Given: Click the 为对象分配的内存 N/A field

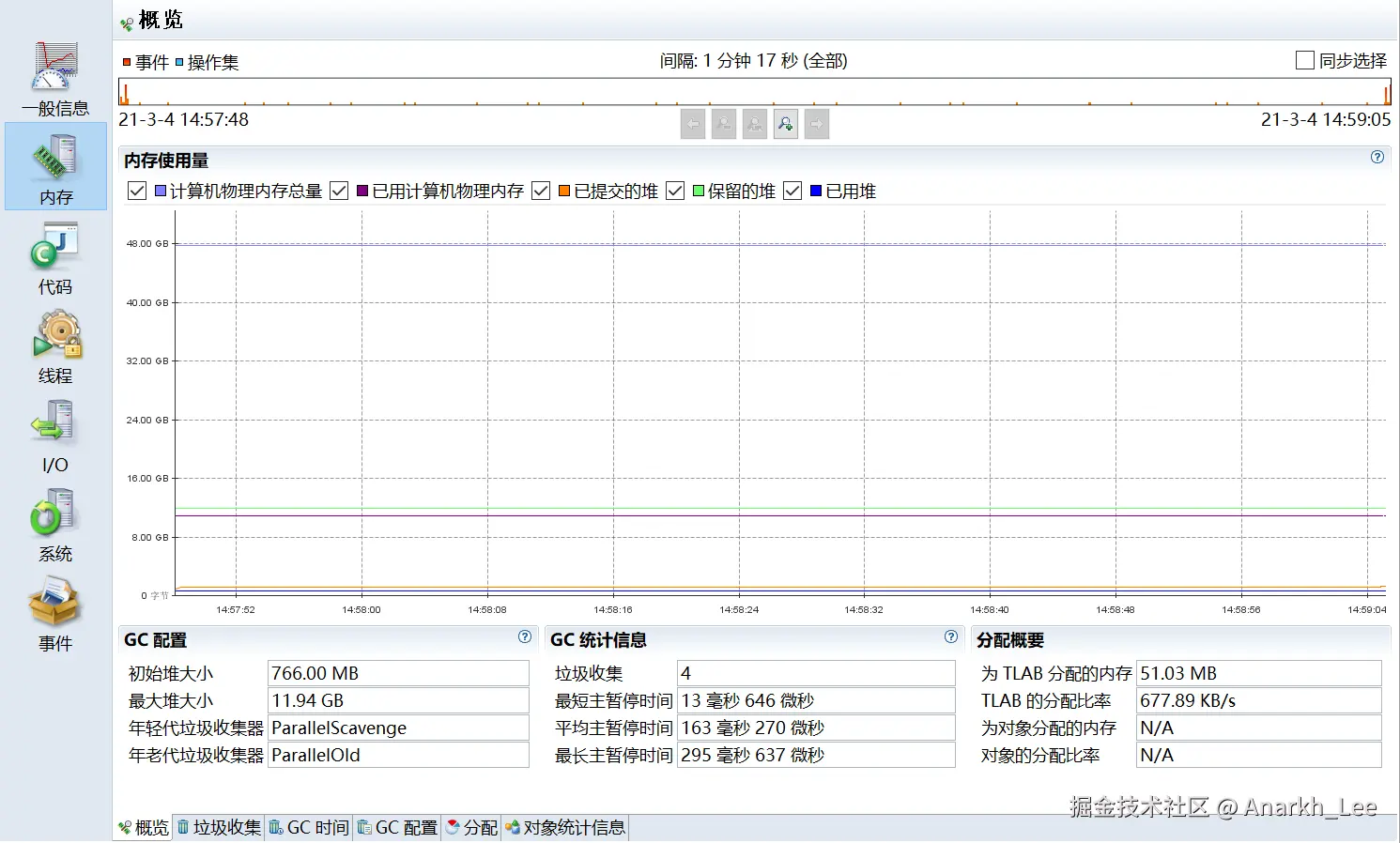Looking at the screenshot, I should pyautogui.click(x=1259, y=728).
